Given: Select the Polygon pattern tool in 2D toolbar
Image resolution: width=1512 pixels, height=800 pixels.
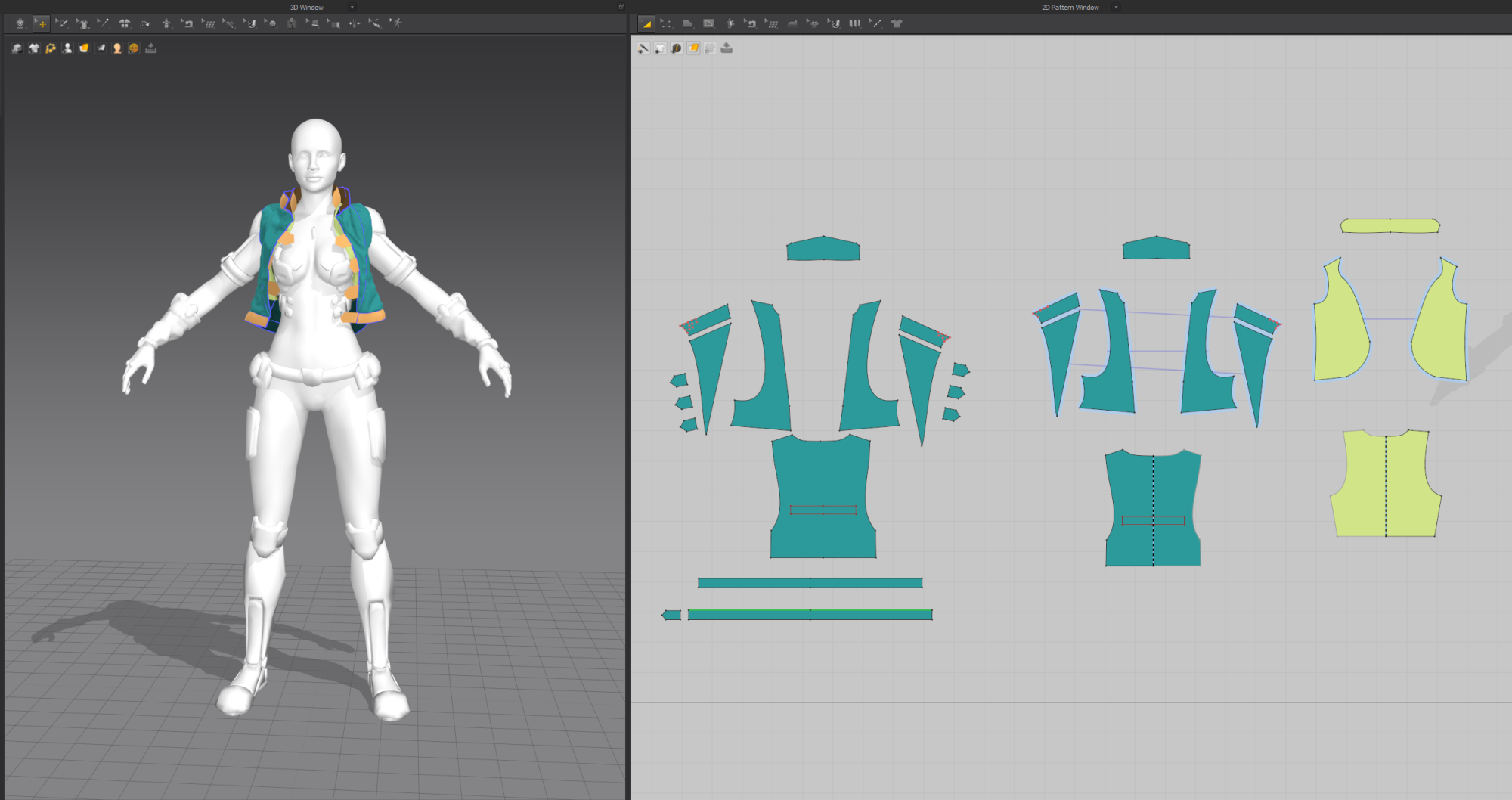Looking at the screenshot, I should [687, 24].
